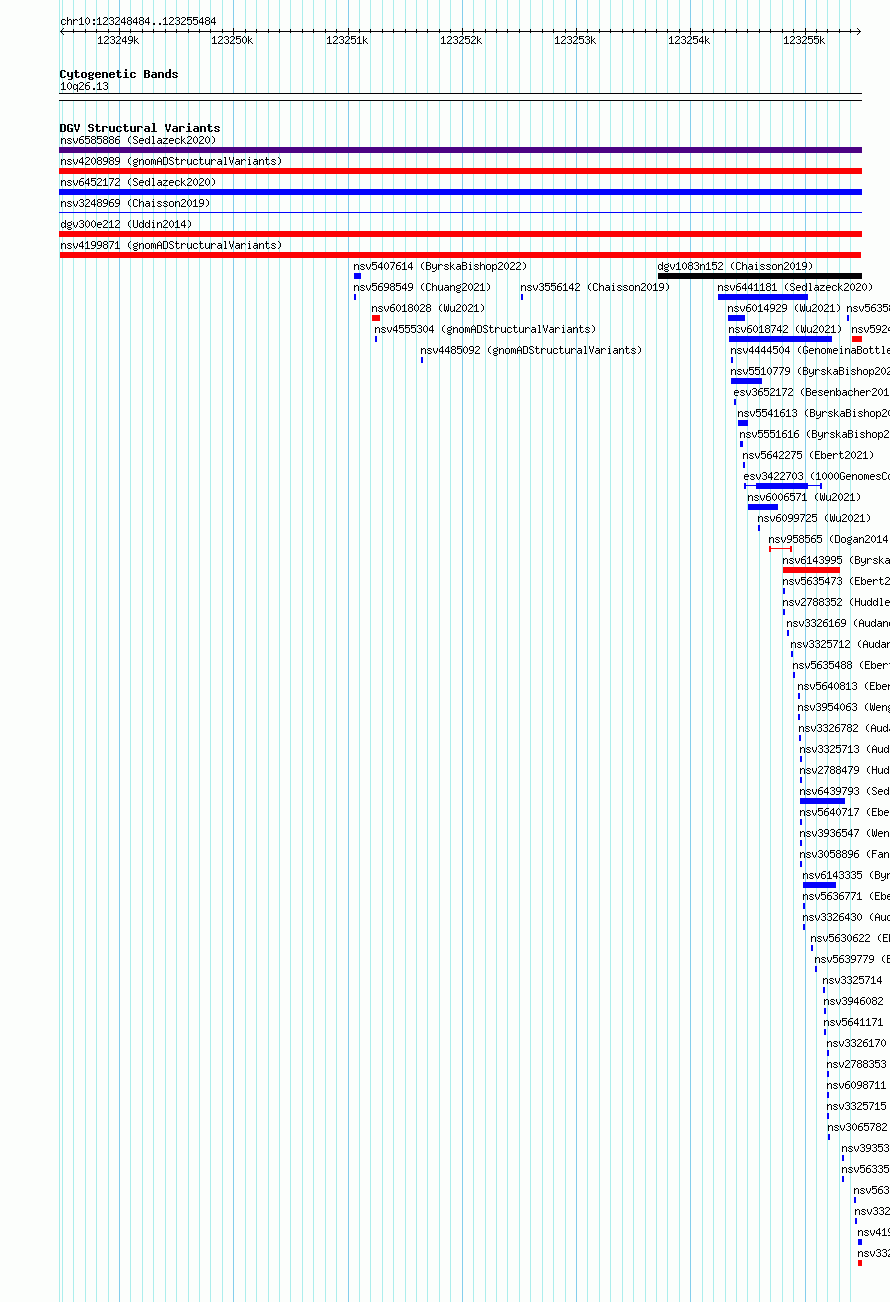Select nsv6006571 (Wu2021) label

[x=804, y=497]
